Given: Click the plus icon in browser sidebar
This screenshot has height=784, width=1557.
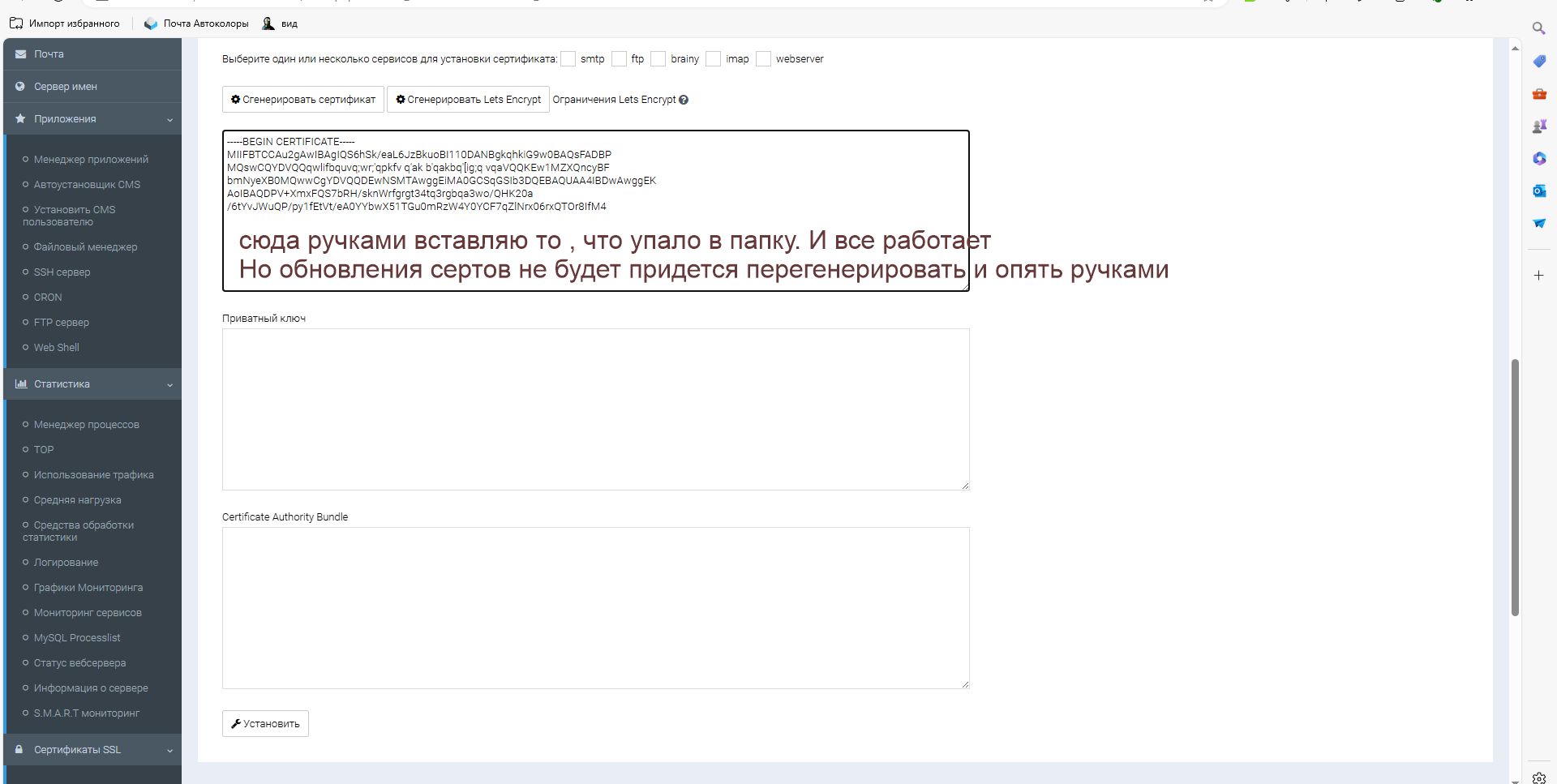Looking at the screenshot, I should click(1538, 276).
